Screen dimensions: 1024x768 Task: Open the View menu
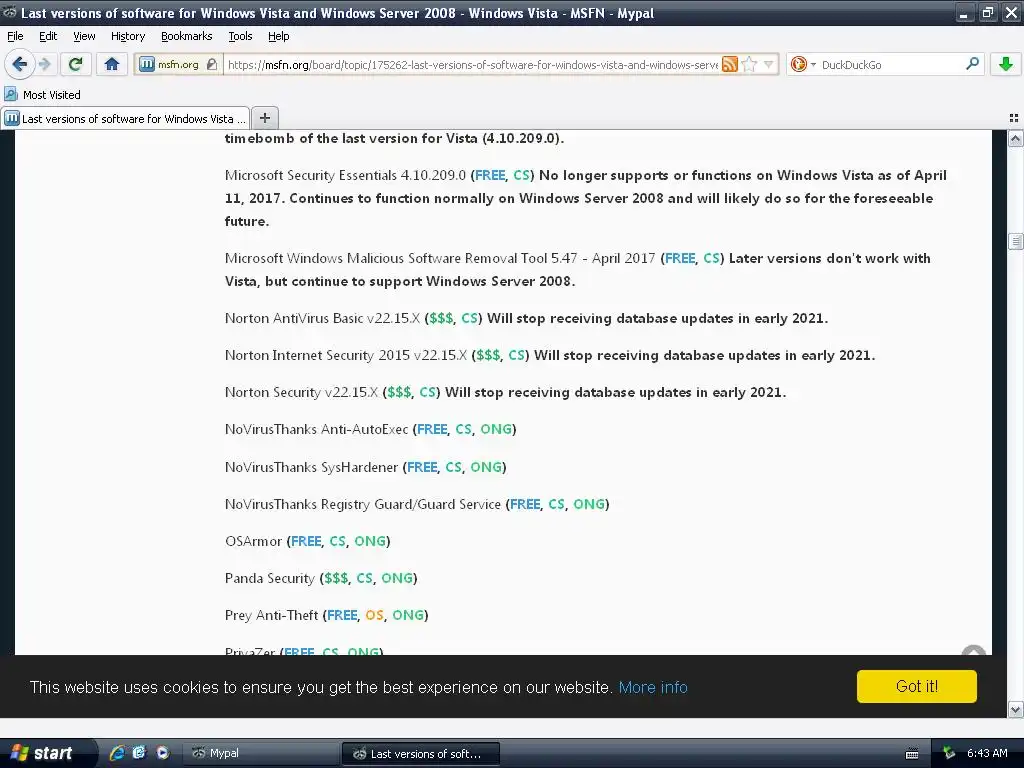[84, 36]
